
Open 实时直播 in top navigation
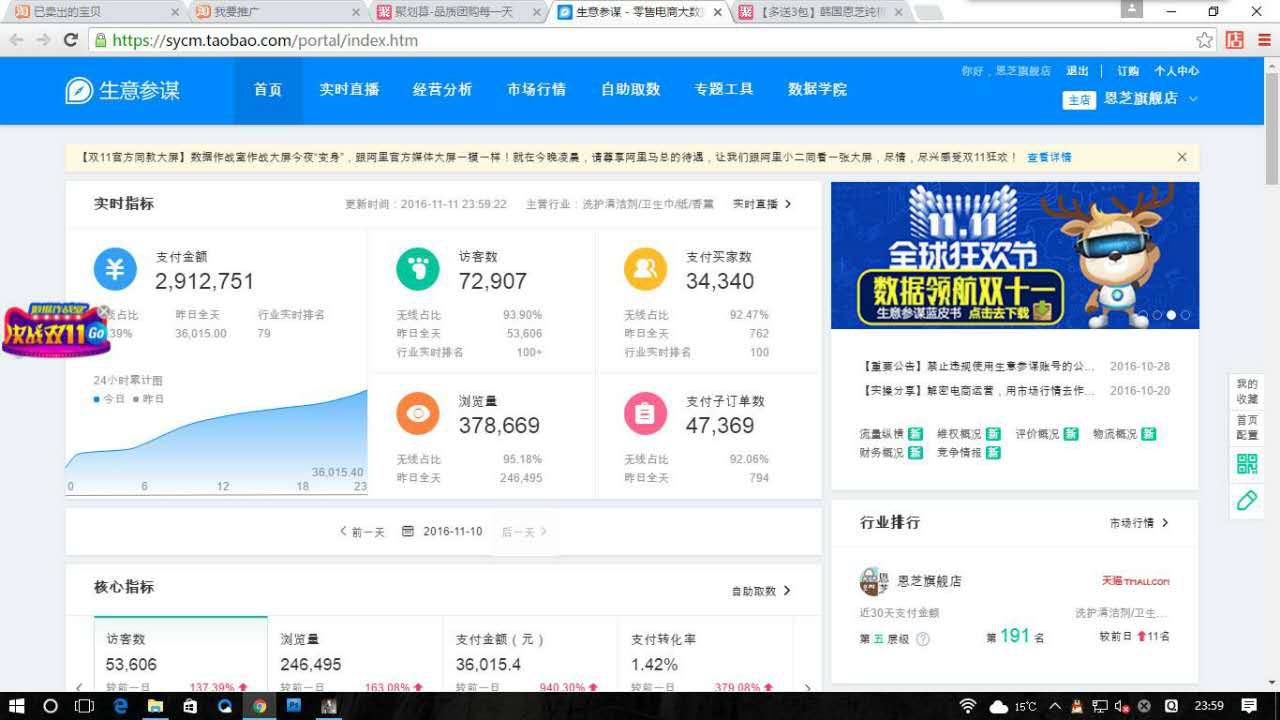tap(349, 89)
